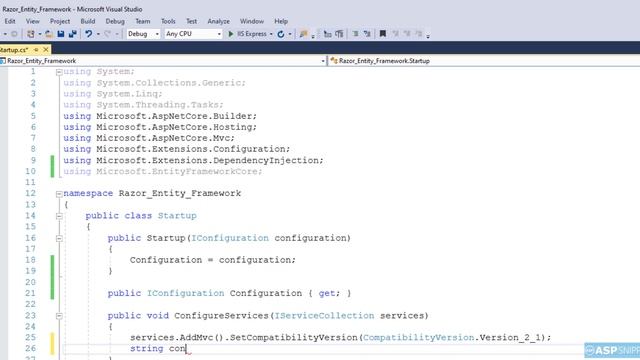
Task: Click the Navigate Forward toolbar icon
Action: (14, 34)
